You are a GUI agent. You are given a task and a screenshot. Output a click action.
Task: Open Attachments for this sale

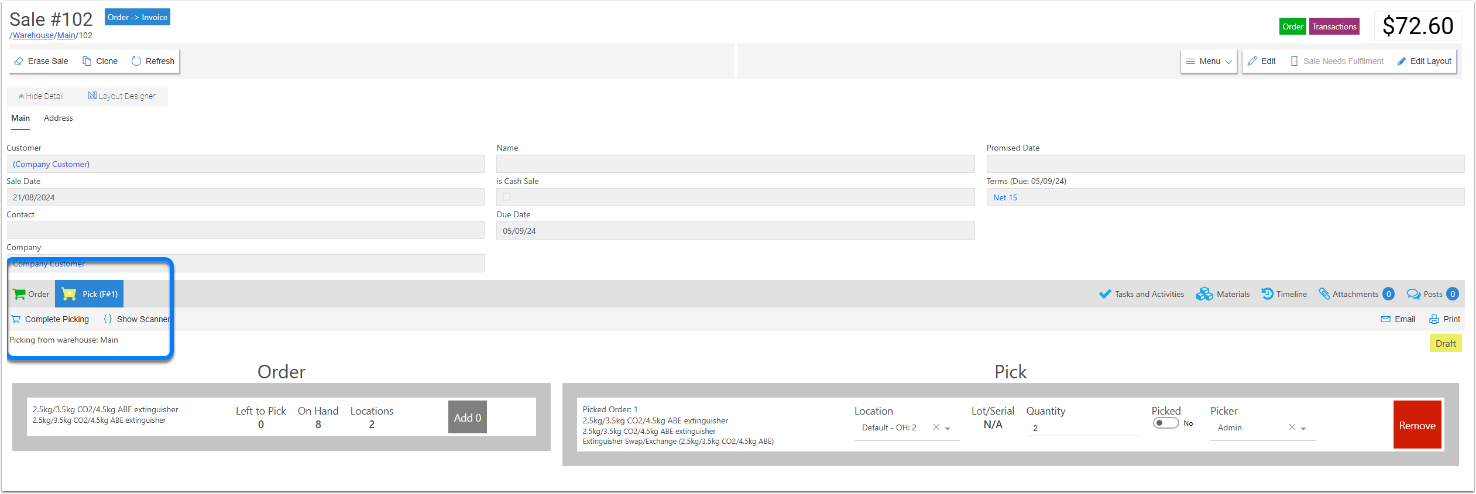click(1349, 294)
